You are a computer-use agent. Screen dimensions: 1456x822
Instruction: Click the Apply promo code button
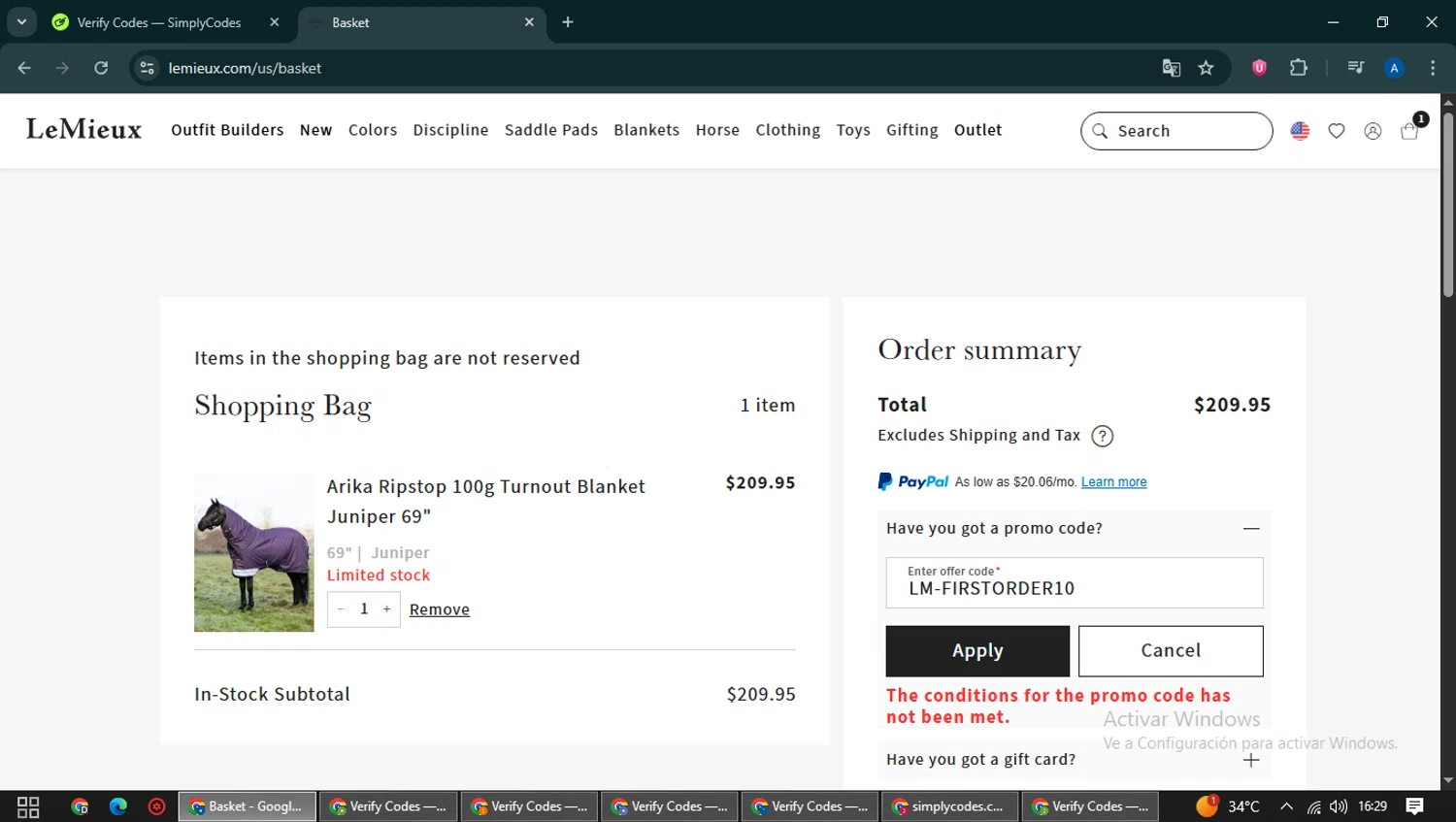(977, 651)
